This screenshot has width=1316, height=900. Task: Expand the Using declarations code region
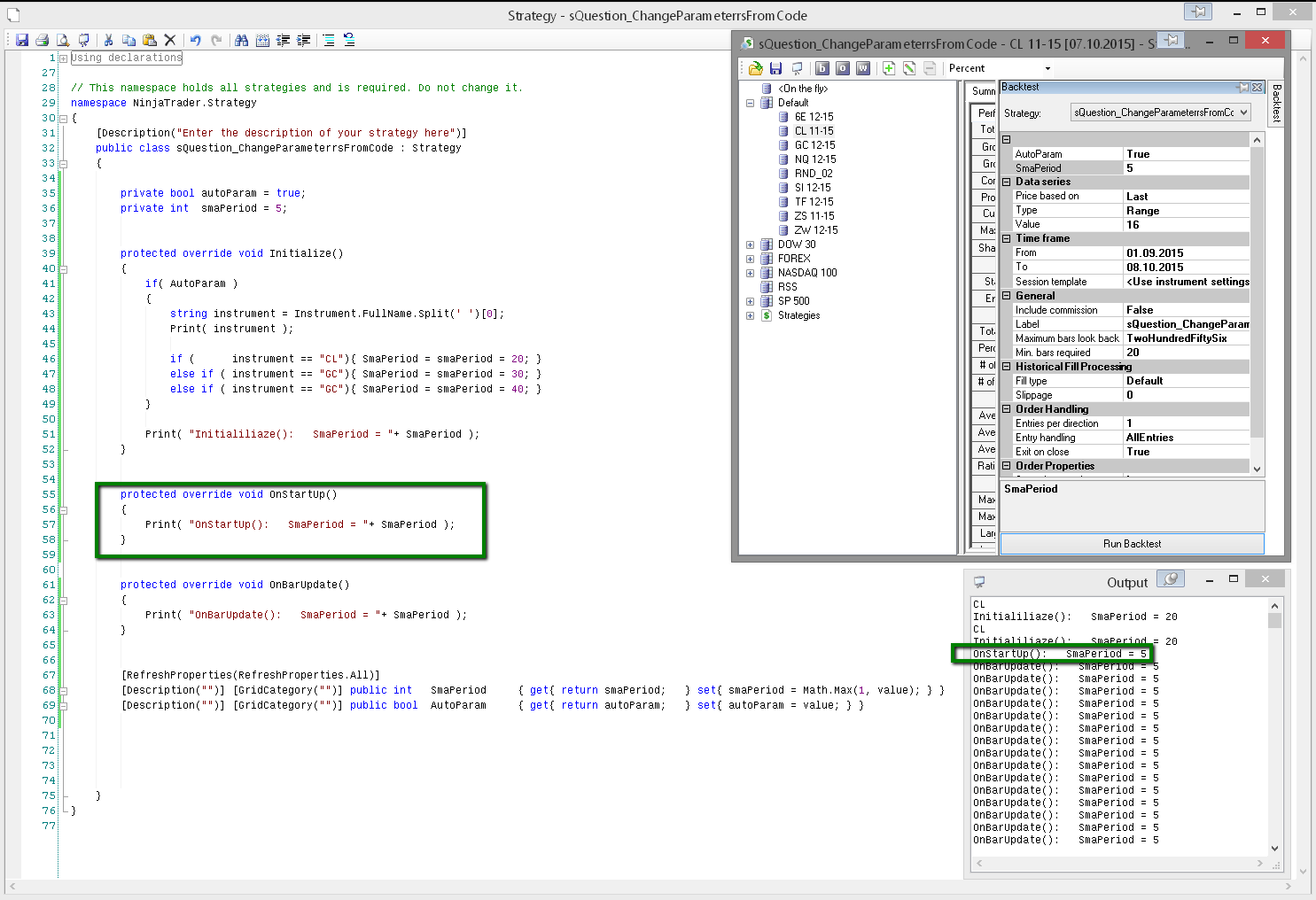(x=63, y=58)
